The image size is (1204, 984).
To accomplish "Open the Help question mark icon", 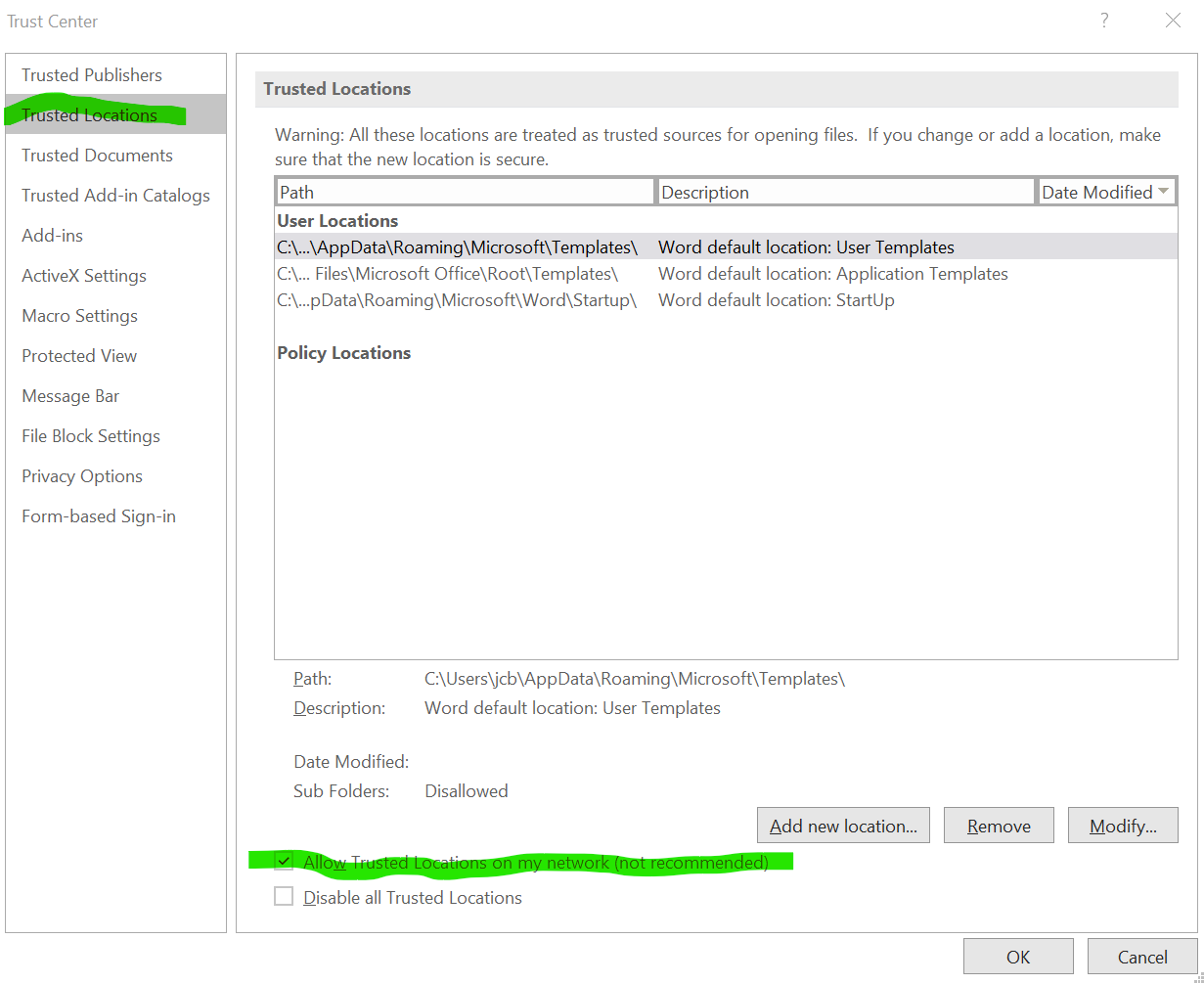I will point(1103,21).
